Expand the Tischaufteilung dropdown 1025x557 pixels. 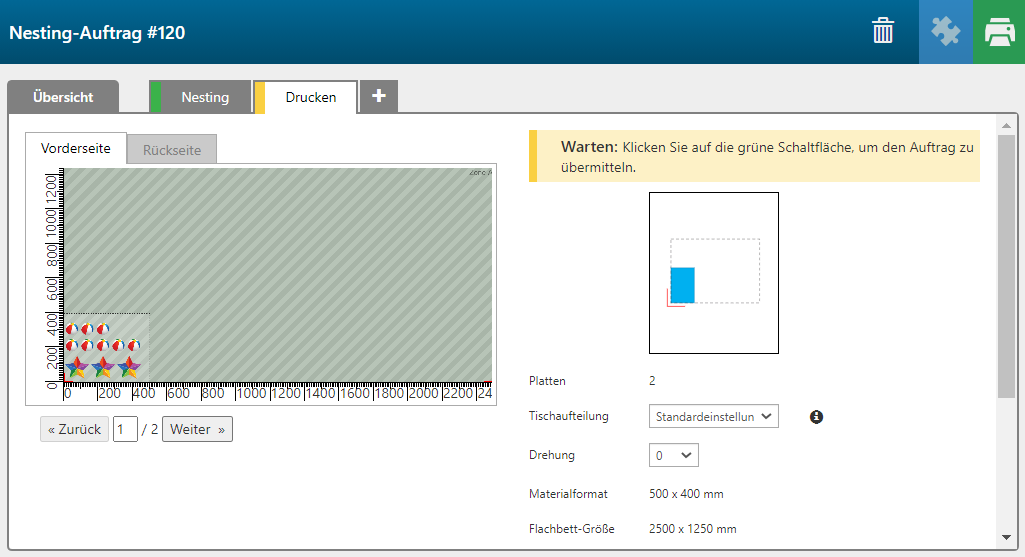[713, 417]
